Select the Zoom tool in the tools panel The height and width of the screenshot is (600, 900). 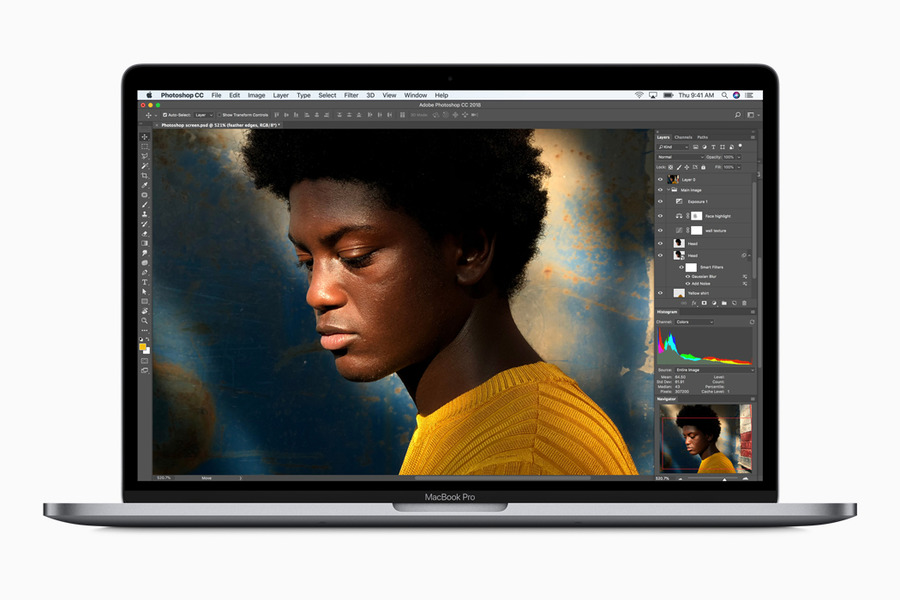(144, 321)
